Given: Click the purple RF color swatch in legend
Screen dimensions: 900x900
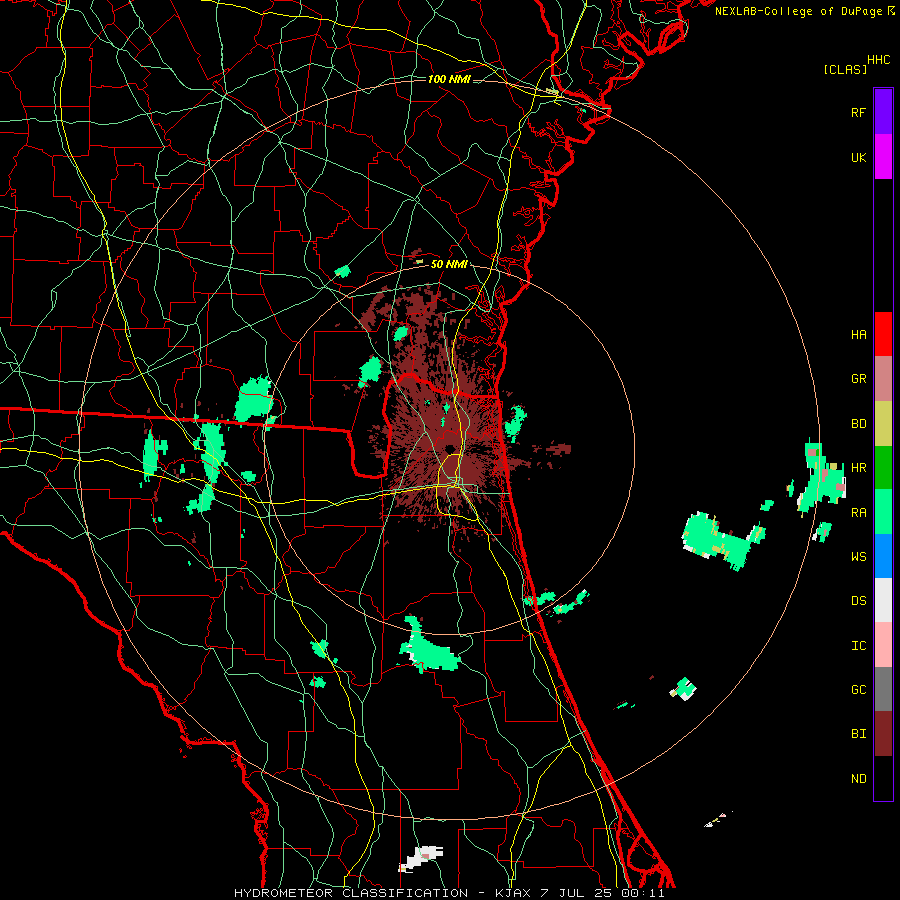Looking at the screenshot, I should click(883, 112).
